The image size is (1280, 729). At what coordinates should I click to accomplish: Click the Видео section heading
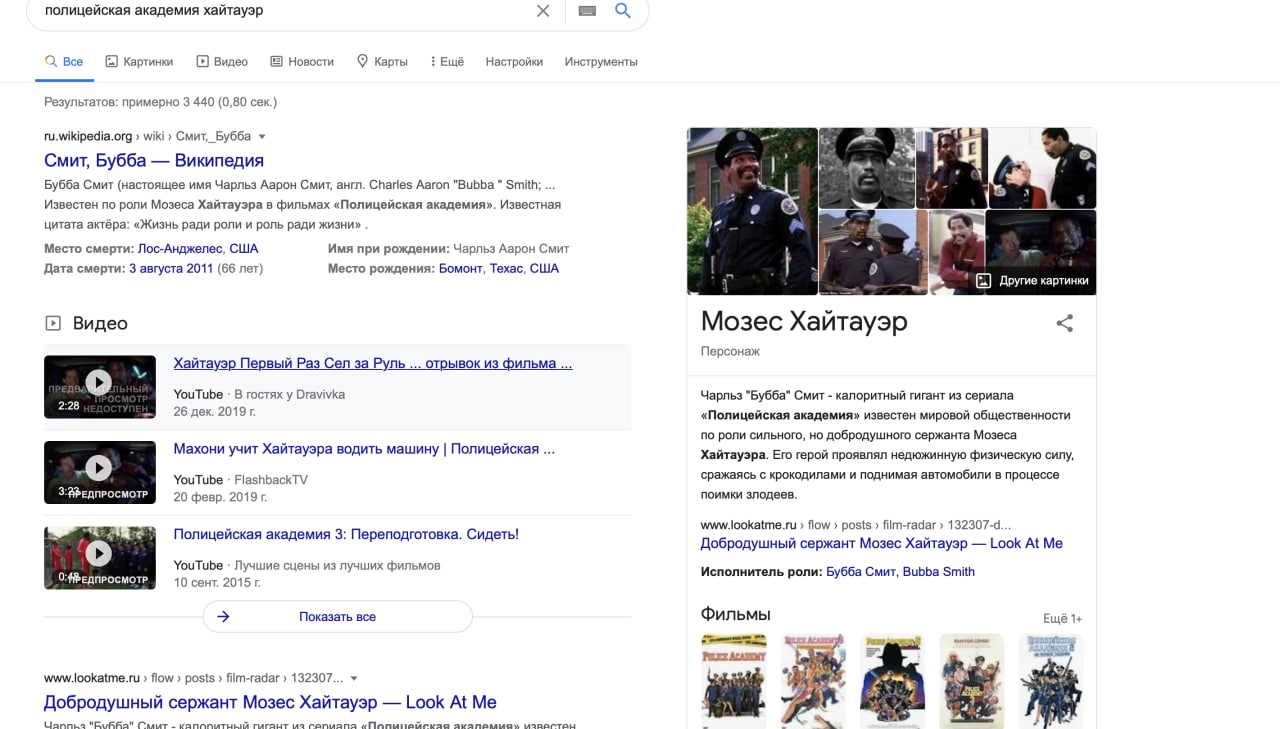coord(100,323)
